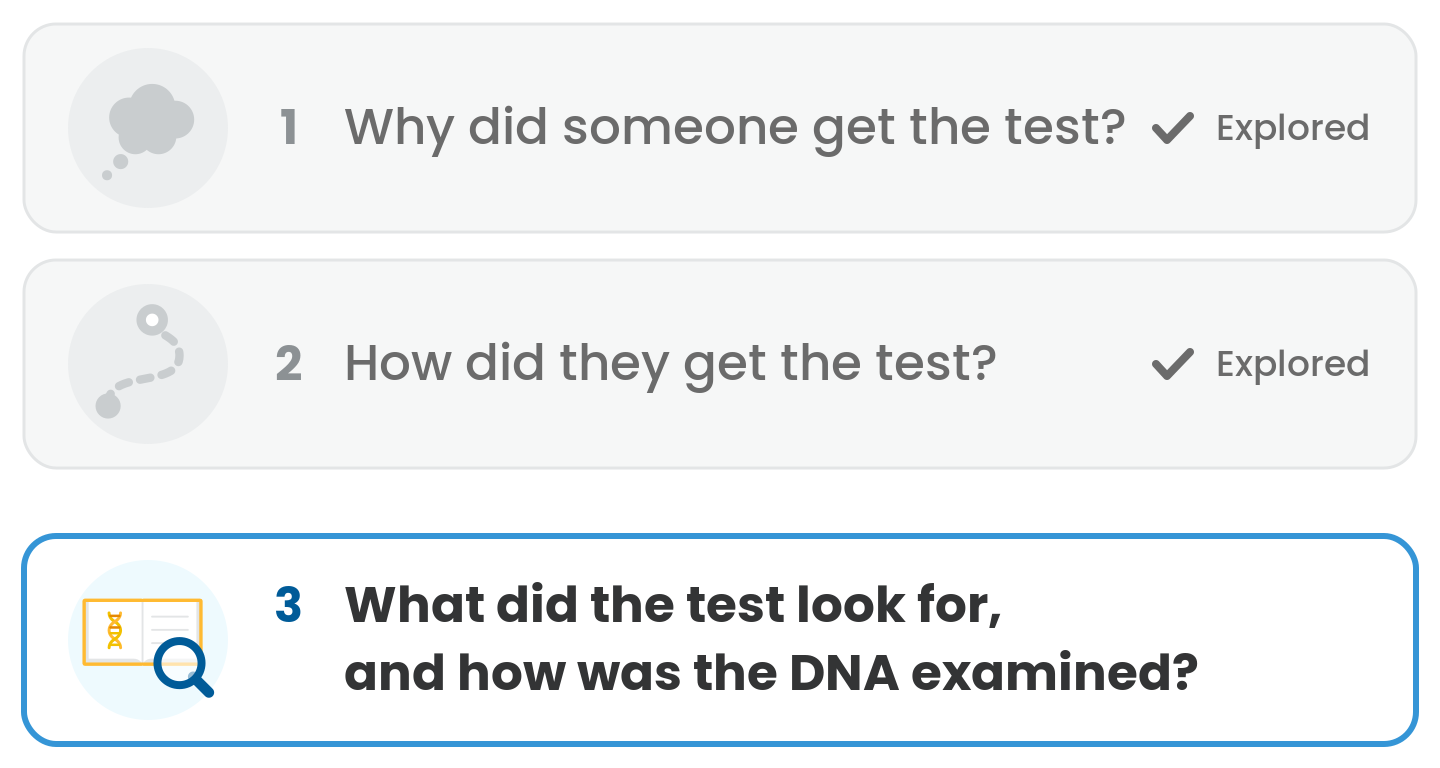Click the number 1 step label

(x=289, y=129)
